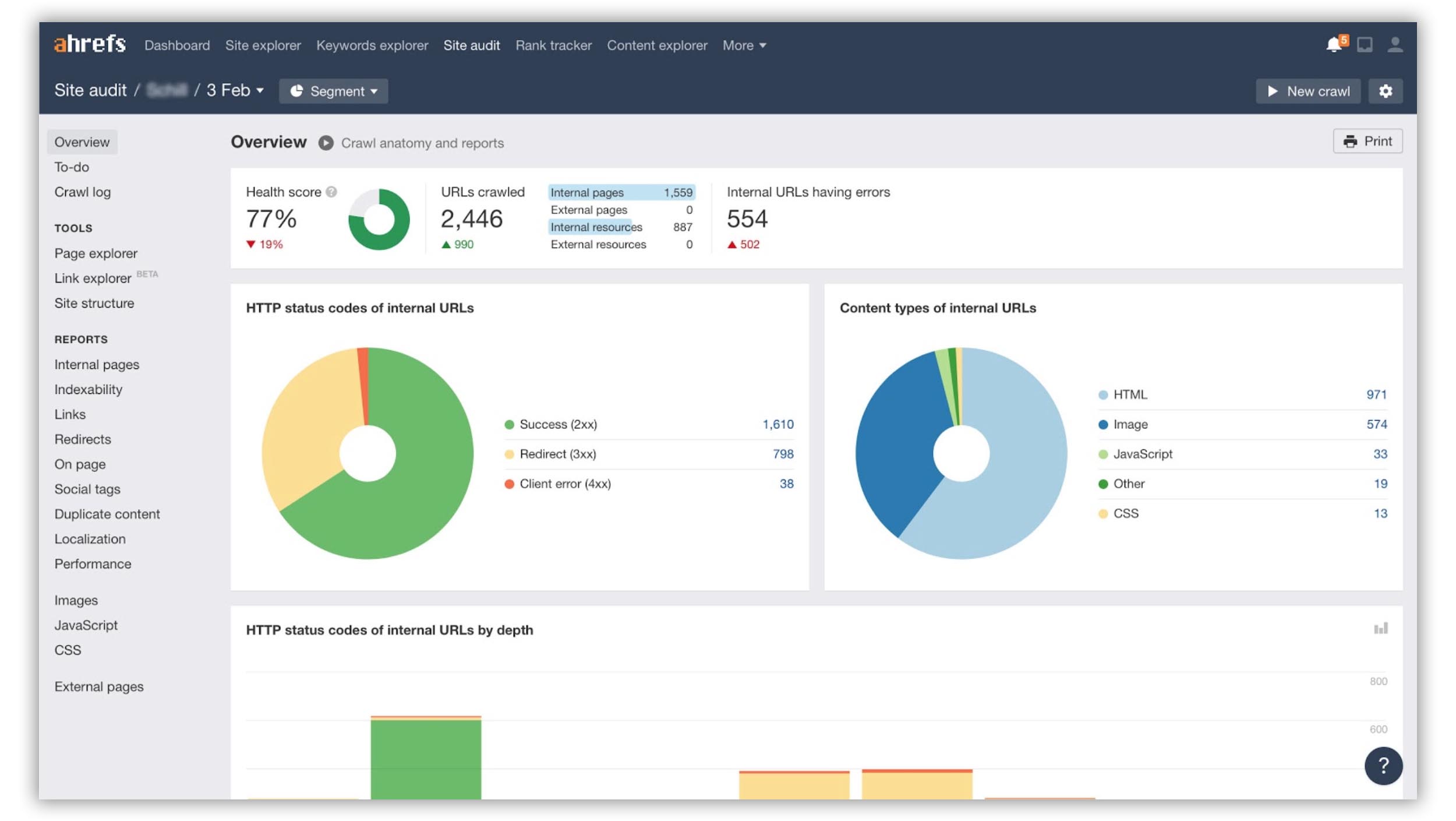1456x821 pixels.
Task: Click the 971 HTML count
Action: [x=1377, y=394]
